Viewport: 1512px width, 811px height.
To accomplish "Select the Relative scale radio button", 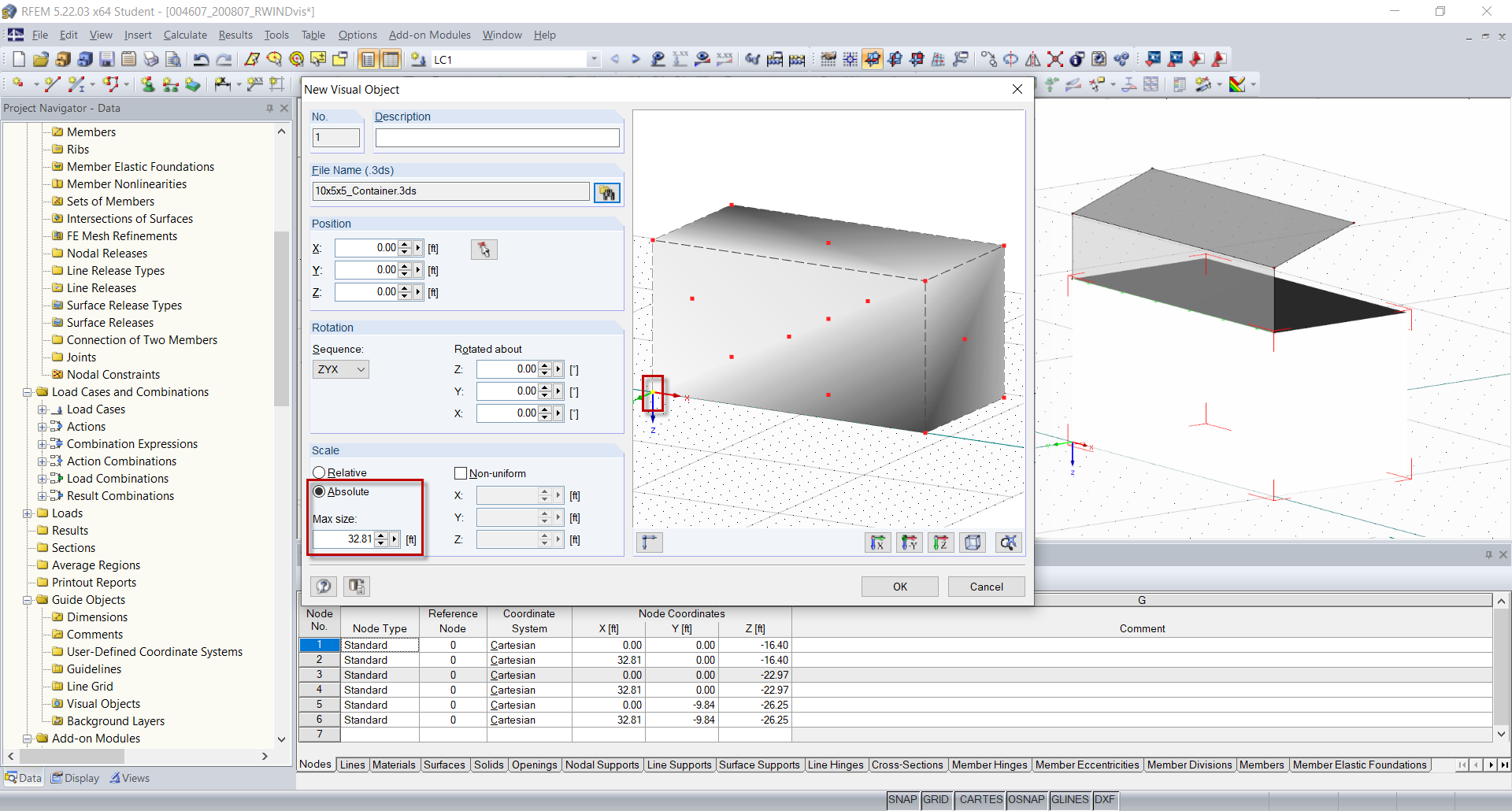I will tap(319, 472).
